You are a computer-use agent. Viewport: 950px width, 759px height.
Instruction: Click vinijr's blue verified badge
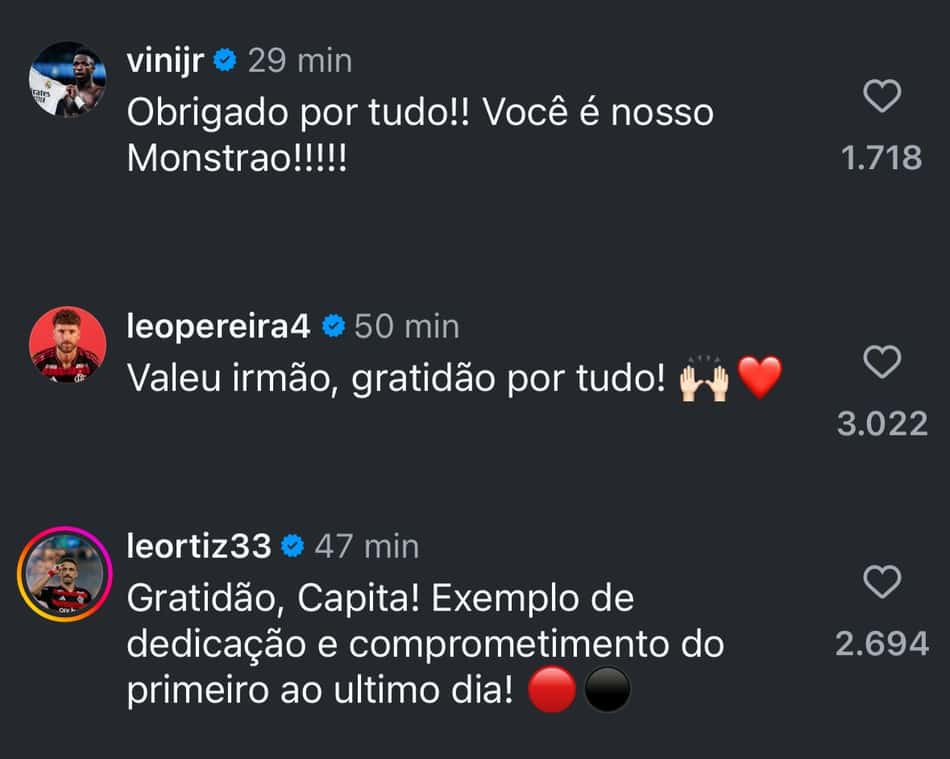click(x=225, y=60)
